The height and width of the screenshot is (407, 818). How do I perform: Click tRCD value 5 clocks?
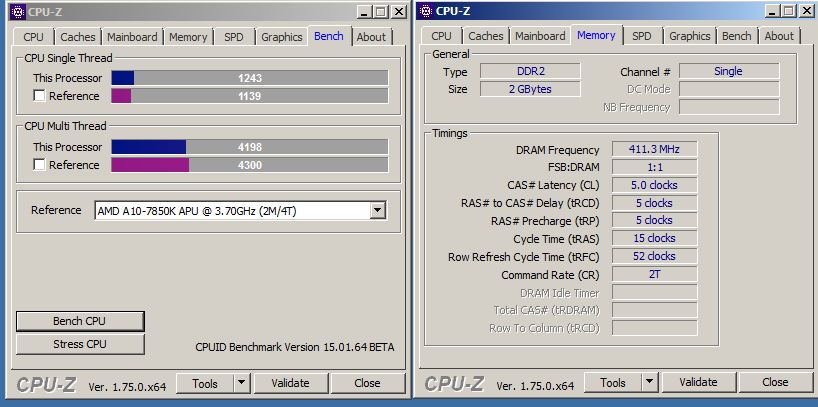[654, 203]
